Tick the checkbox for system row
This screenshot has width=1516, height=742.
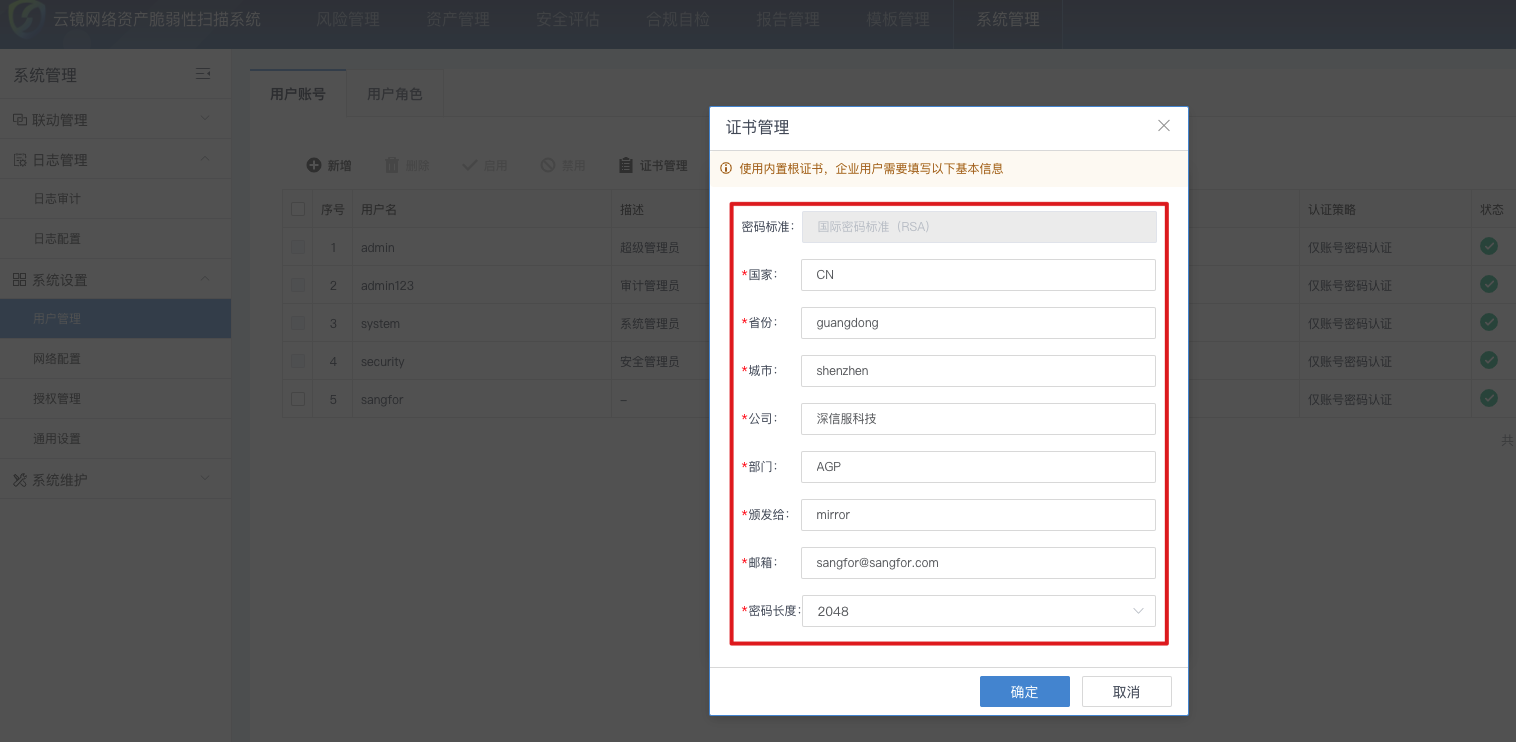click(298, 323)
